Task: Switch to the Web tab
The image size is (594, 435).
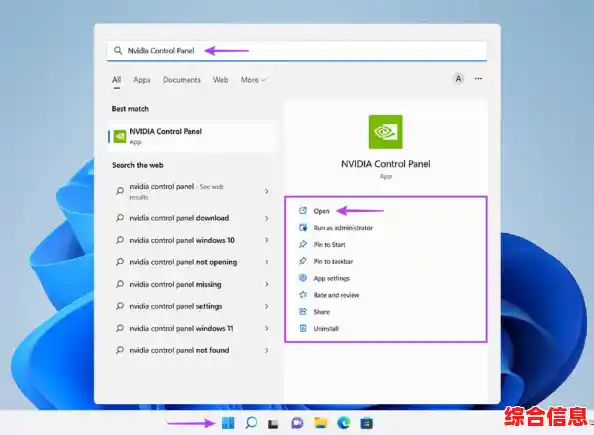Action: (220, 80)
